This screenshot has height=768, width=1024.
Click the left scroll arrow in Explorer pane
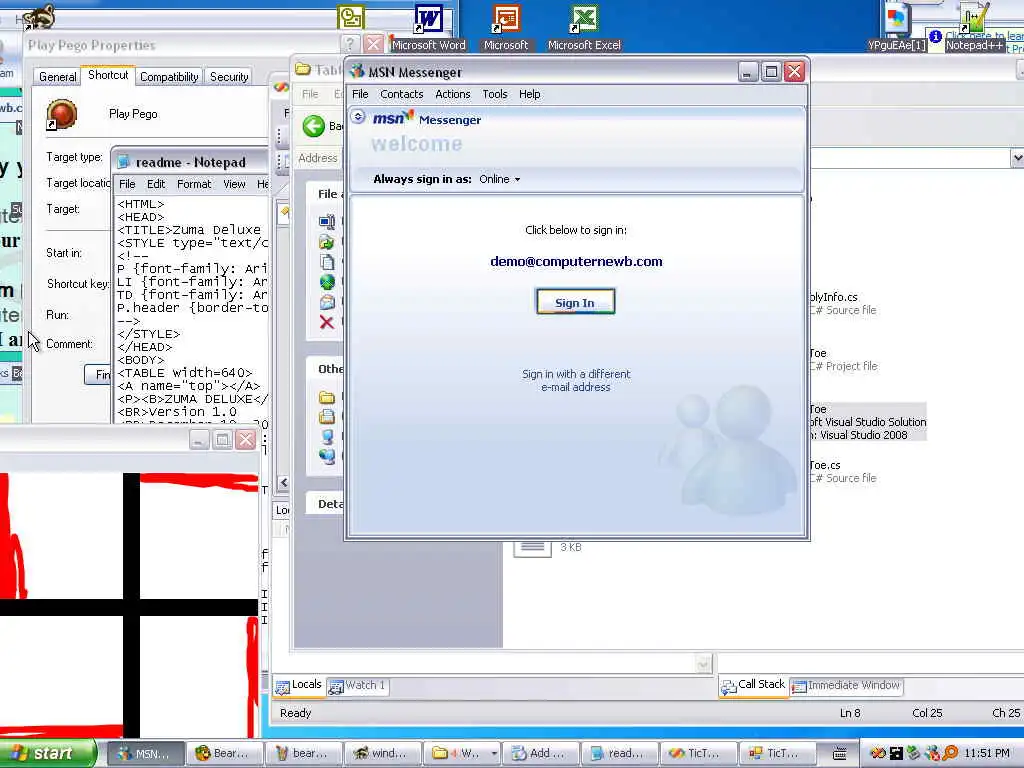283,483
